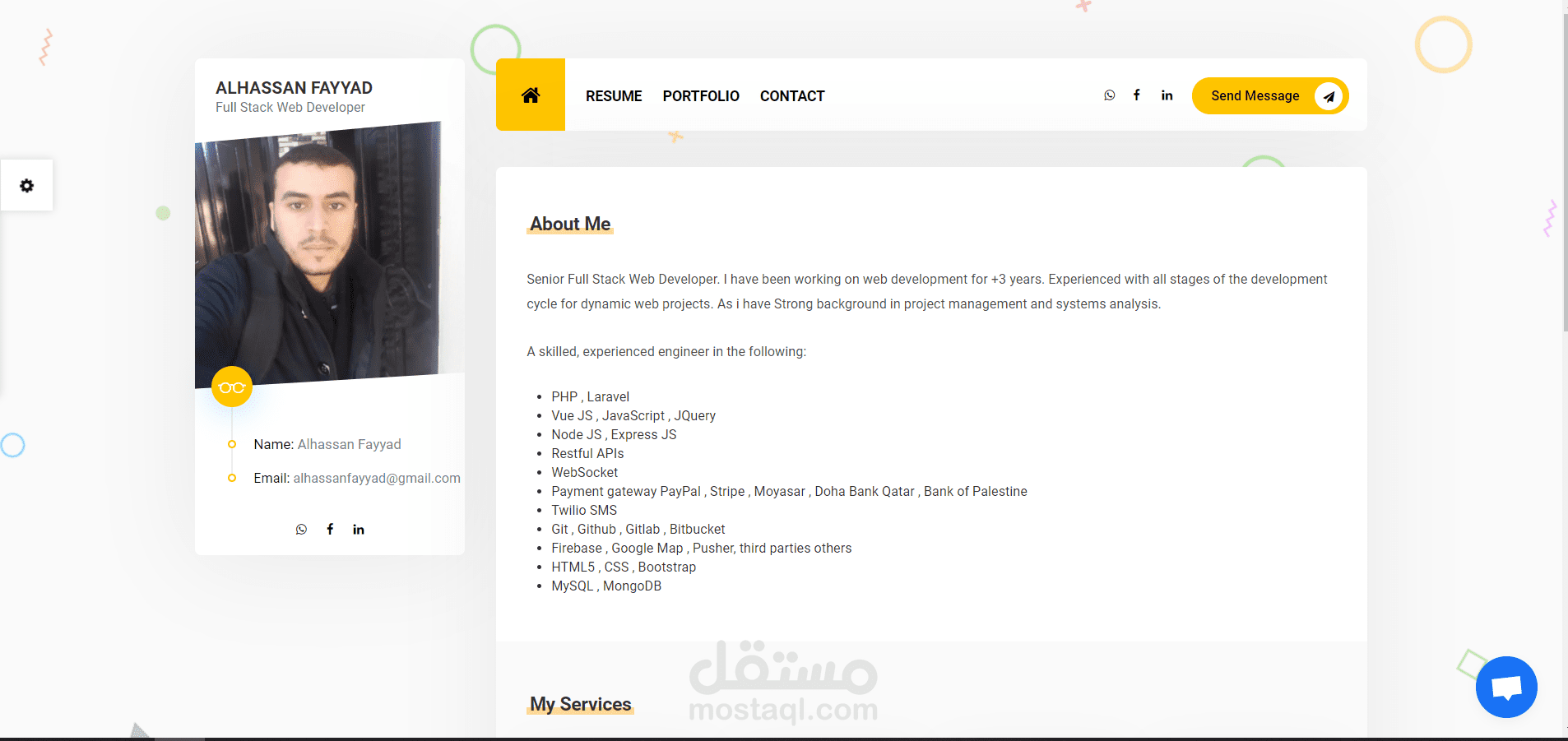Click 'A skilled, experienced engineer' sentence
1568x741 pixels.
[666, 351]
